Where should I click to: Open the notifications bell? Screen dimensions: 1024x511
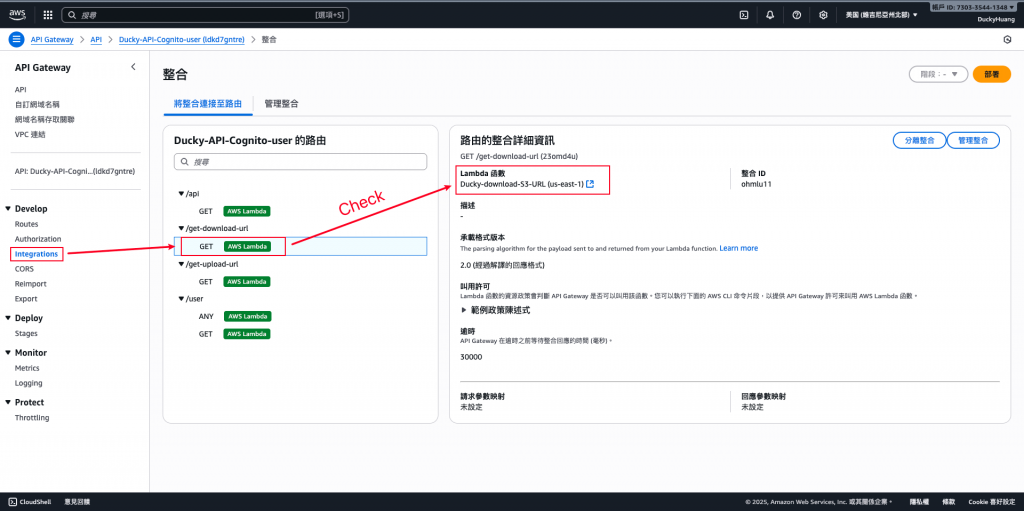tap(770, 14)
